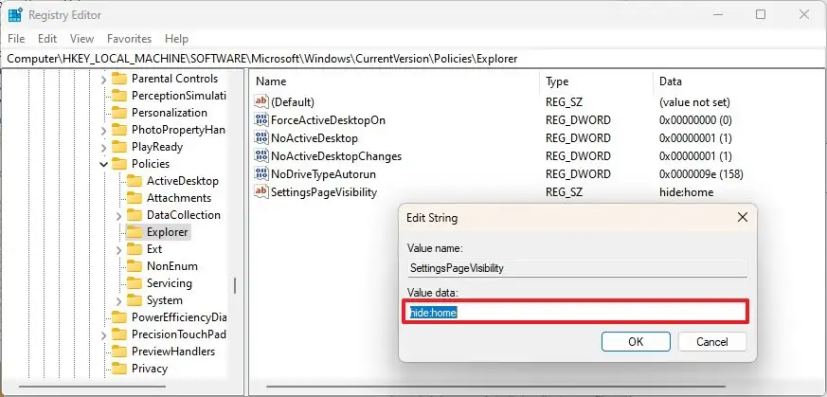Select the Servicing folder icon
Screen dimensions: 827x397
click(135, 284)
